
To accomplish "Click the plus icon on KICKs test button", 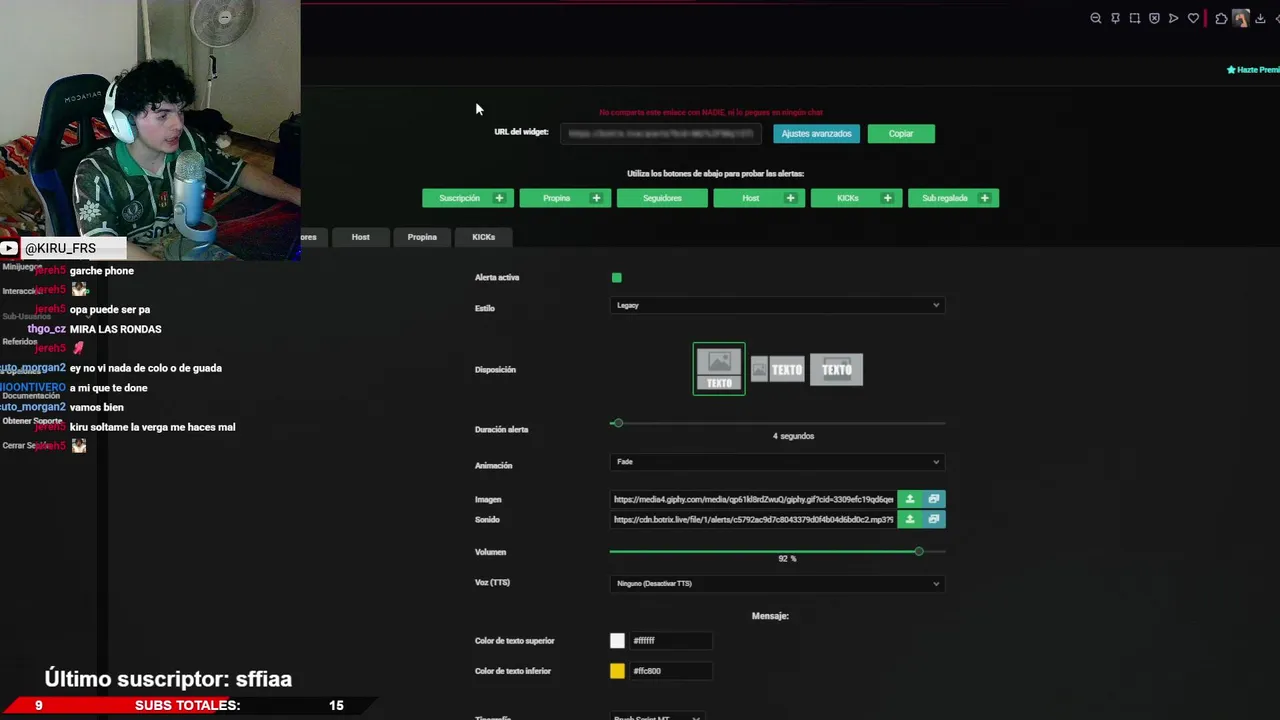I will click(x=887, y=198).
